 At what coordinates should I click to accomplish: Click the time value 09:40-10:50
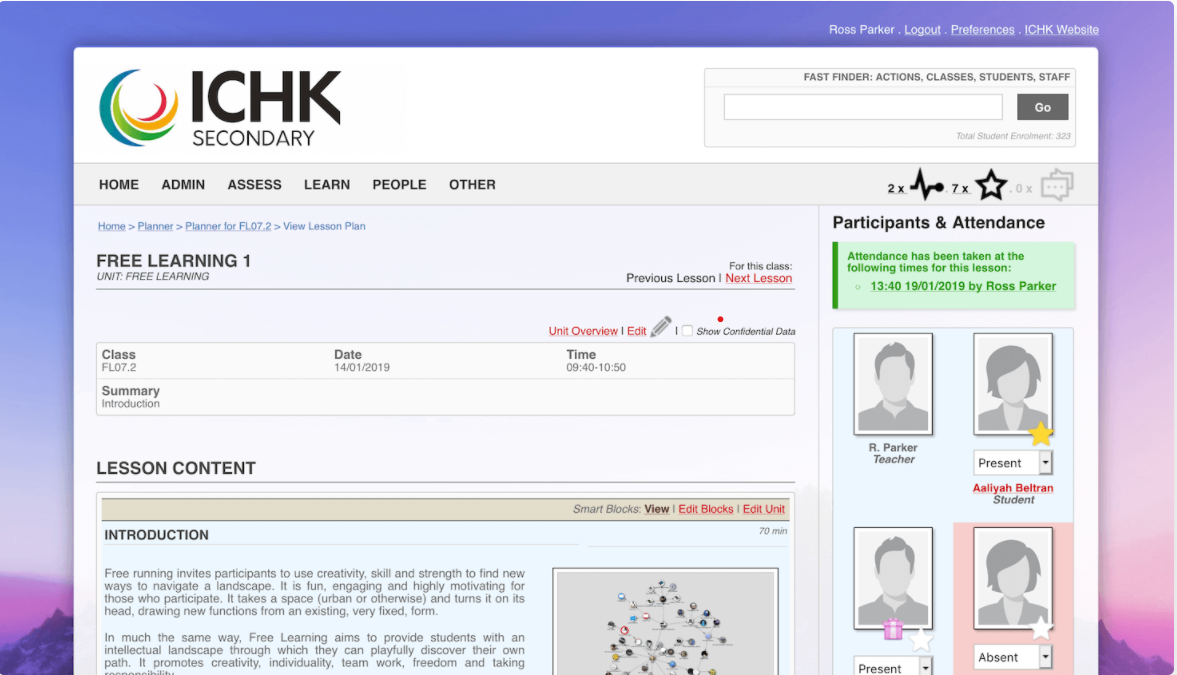pos(596,367)
